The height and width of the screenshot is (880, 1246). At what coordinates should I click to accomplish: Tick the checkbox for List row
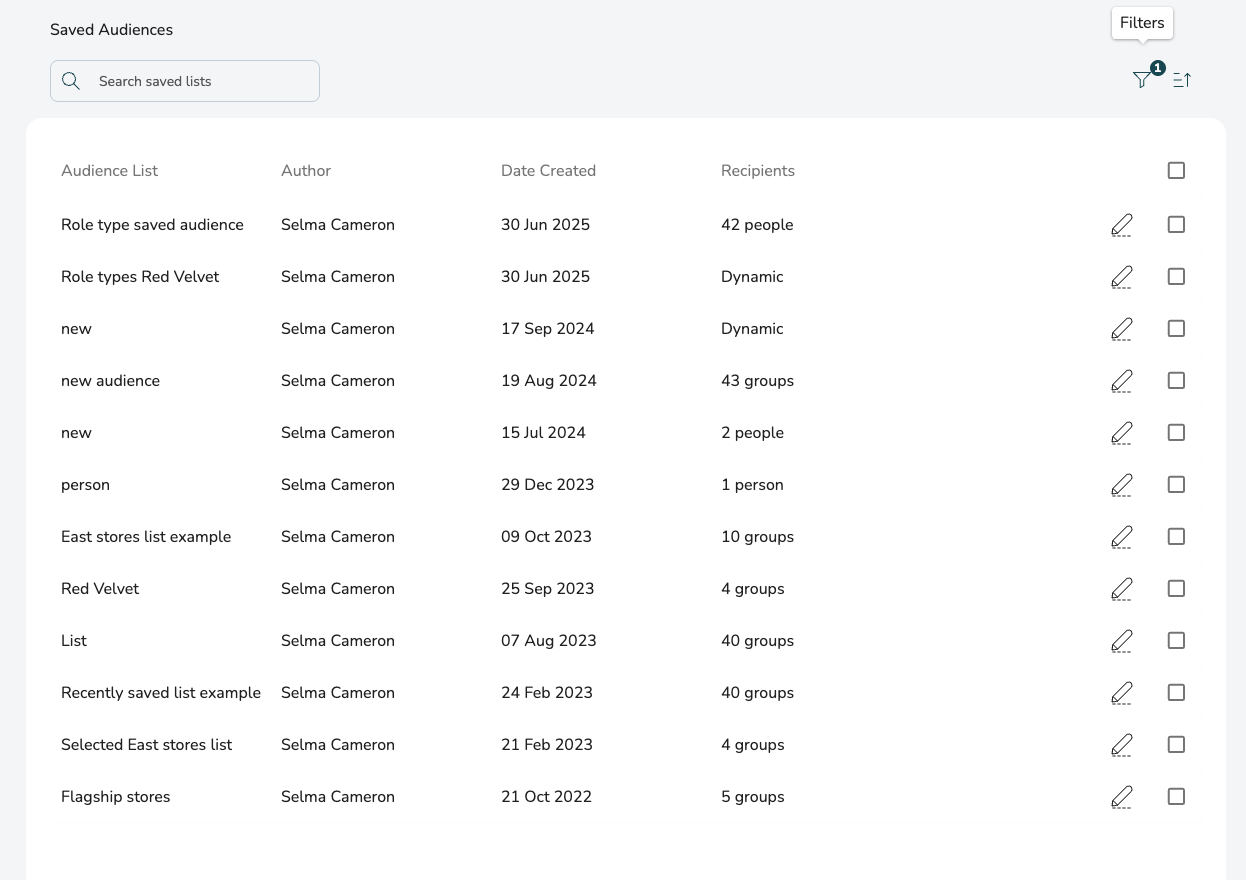coord(1176,641)
